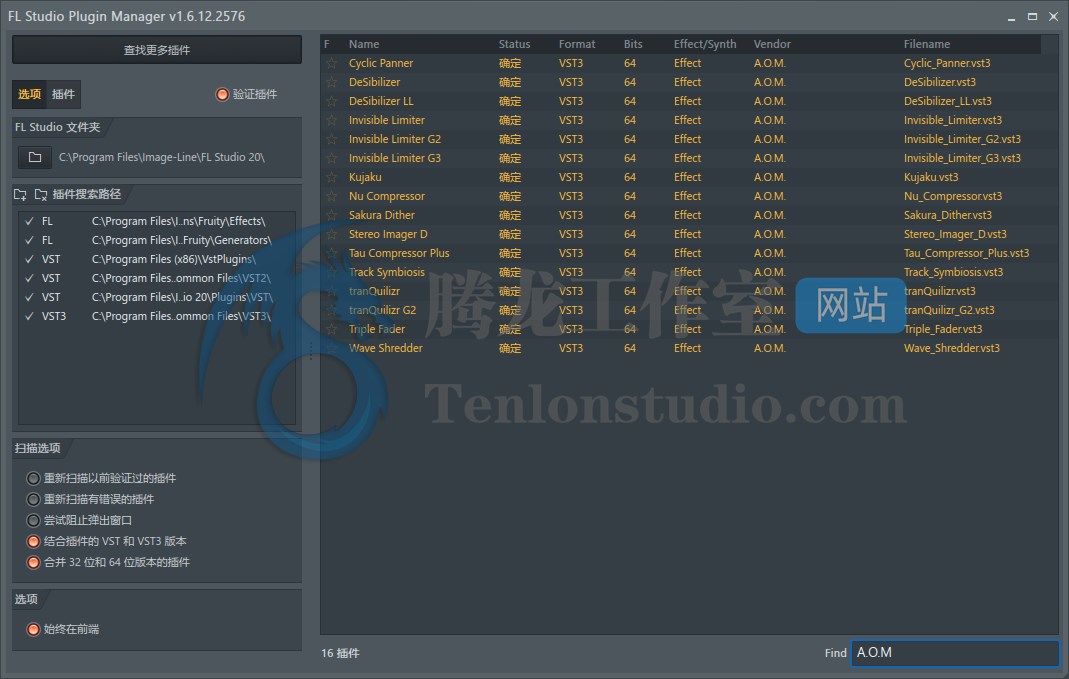
Task: Click Nu_Compressor.vst3 filename cell
Action: point(952,196)
